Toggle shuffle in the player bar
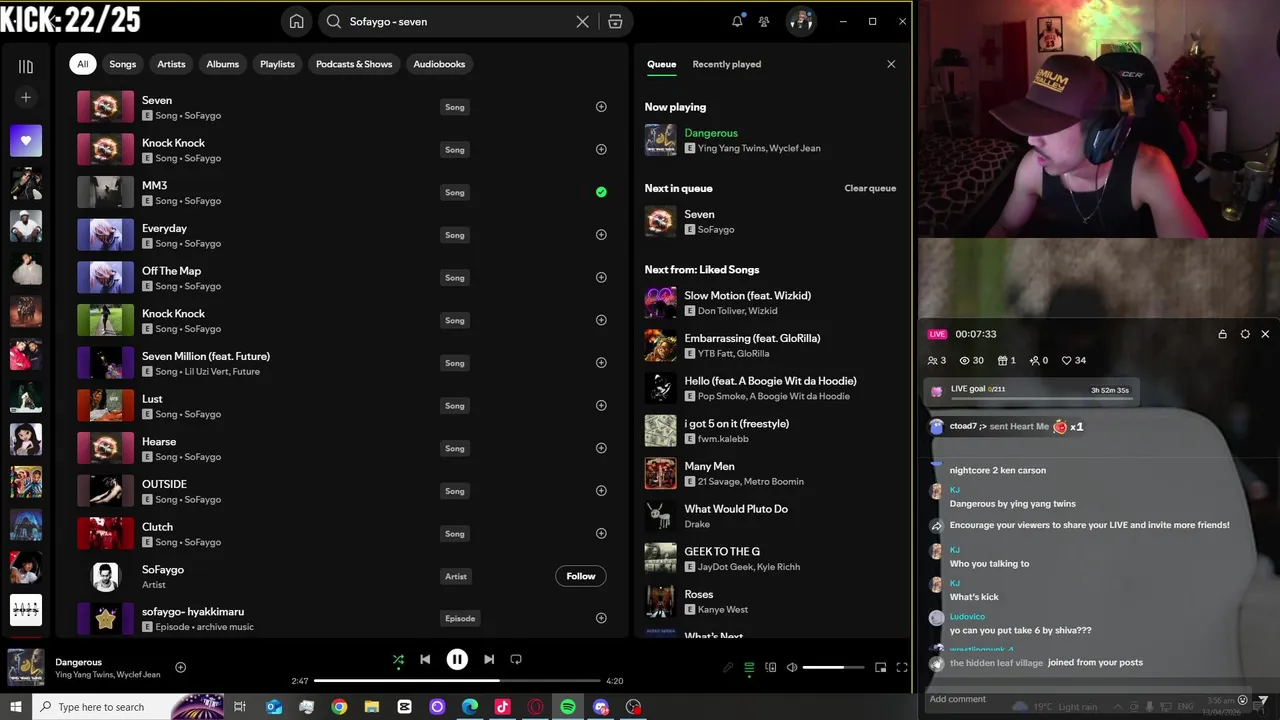This screenshot has width=1280, height=720. (398, 659)
